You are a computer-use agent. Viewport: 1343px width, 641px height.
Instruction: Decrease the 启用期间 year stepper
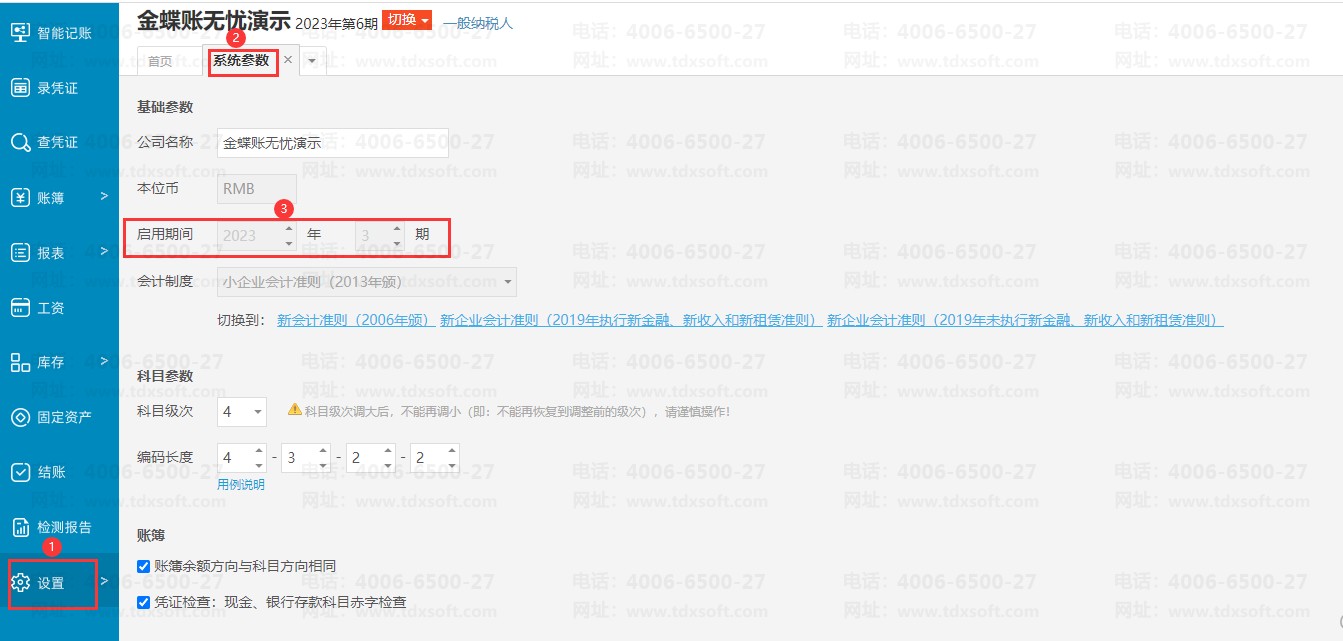pyautogui.click(x=289, y=243)
